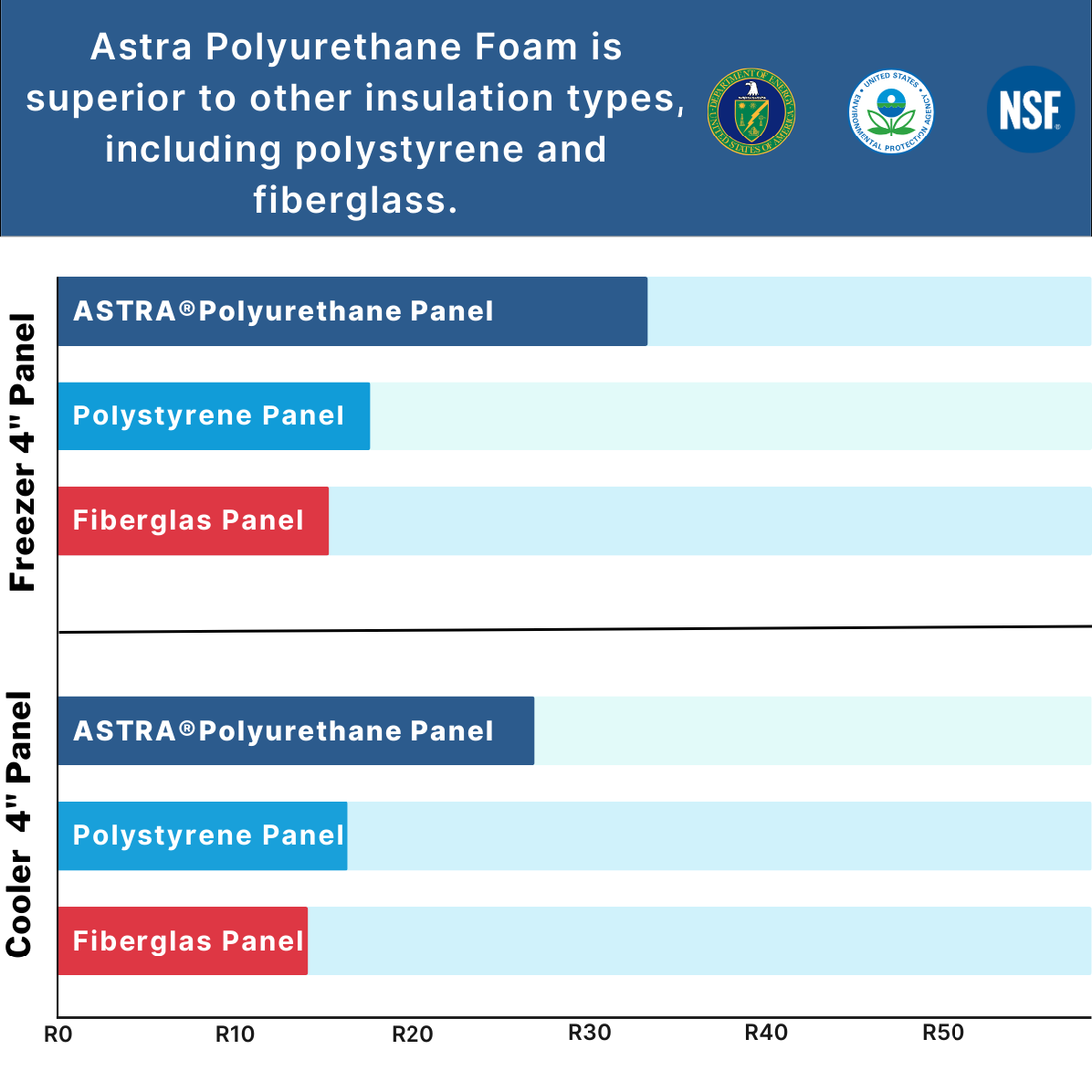Select the Freezer Polystyrene Panel bar

[x=213, y=415]
